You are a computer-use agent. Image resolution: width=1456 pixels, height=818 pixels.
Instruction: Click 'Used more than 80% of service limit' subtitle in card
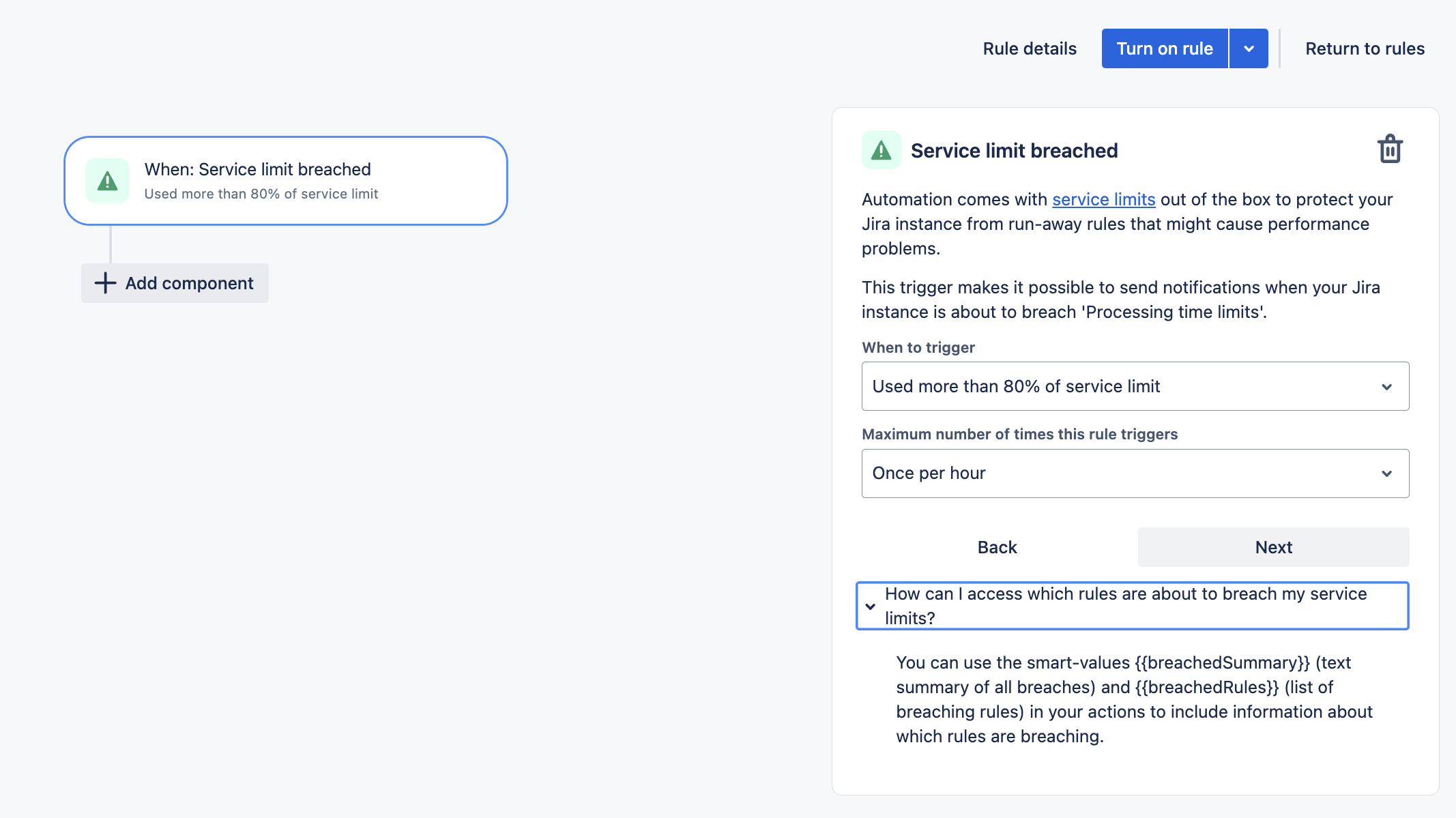point(261,194)
